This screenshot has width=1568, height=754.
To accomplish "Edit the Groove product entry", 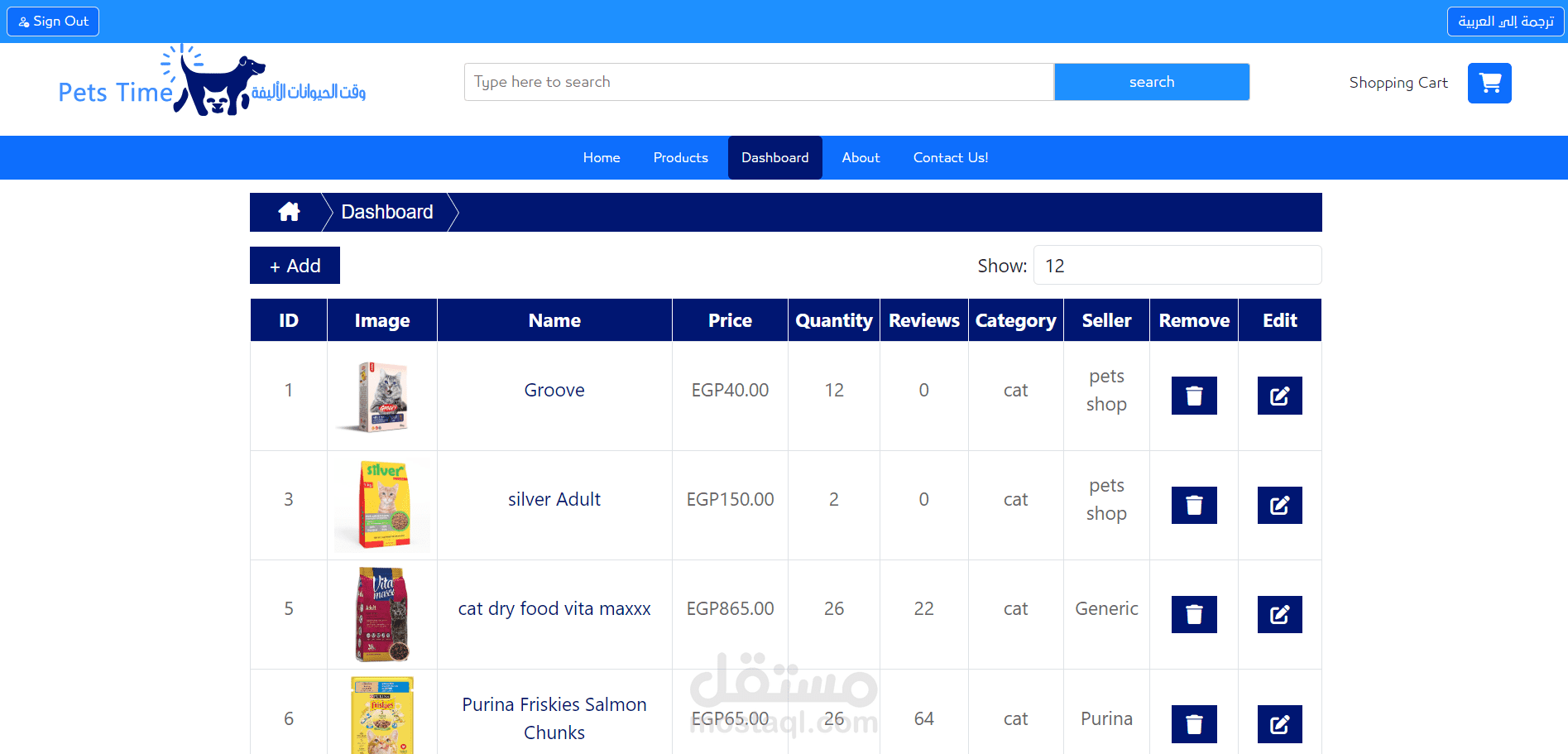I will click(x=1279, y=396).
